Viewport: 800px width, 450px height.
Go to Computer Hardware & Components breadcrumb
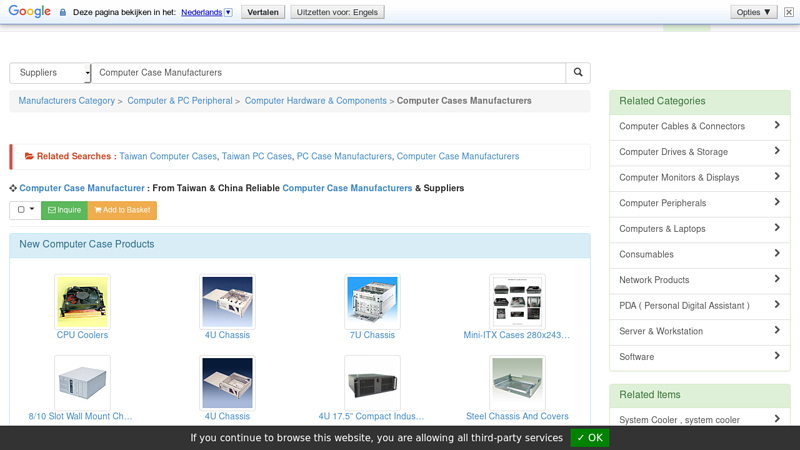[316, 101]
